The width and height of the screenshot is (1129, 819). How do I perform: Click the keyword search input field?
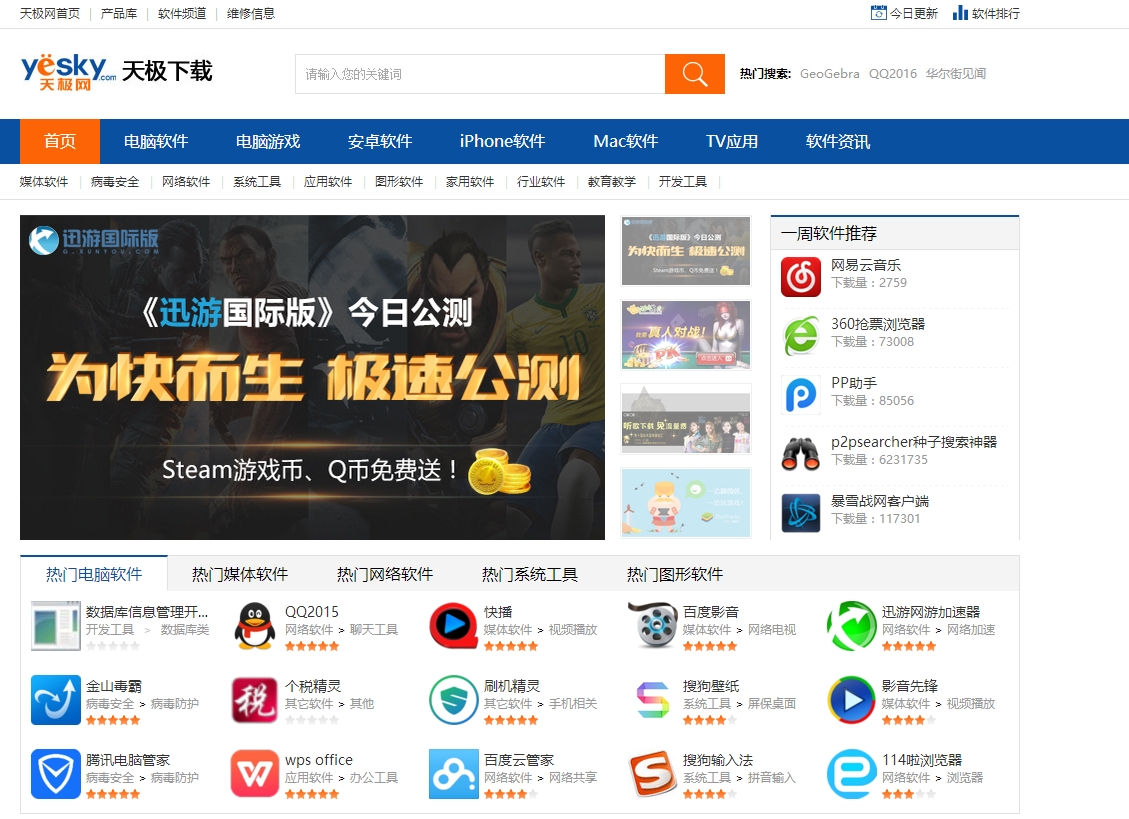[x=480, y=73]
